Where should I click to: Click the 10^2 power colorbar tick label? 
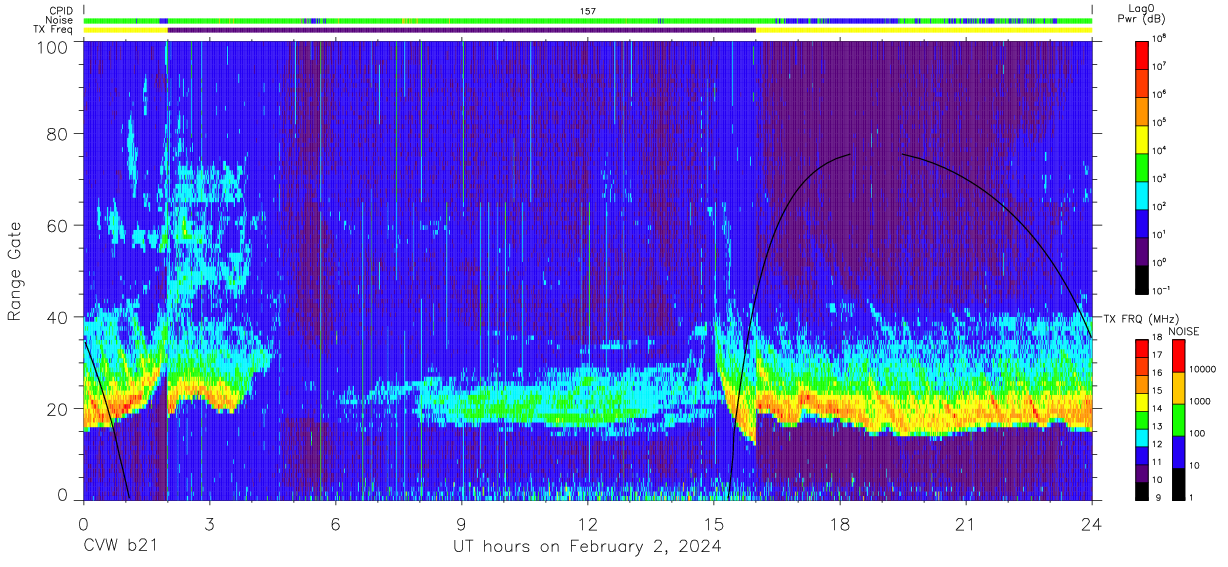pos(1160,207)
